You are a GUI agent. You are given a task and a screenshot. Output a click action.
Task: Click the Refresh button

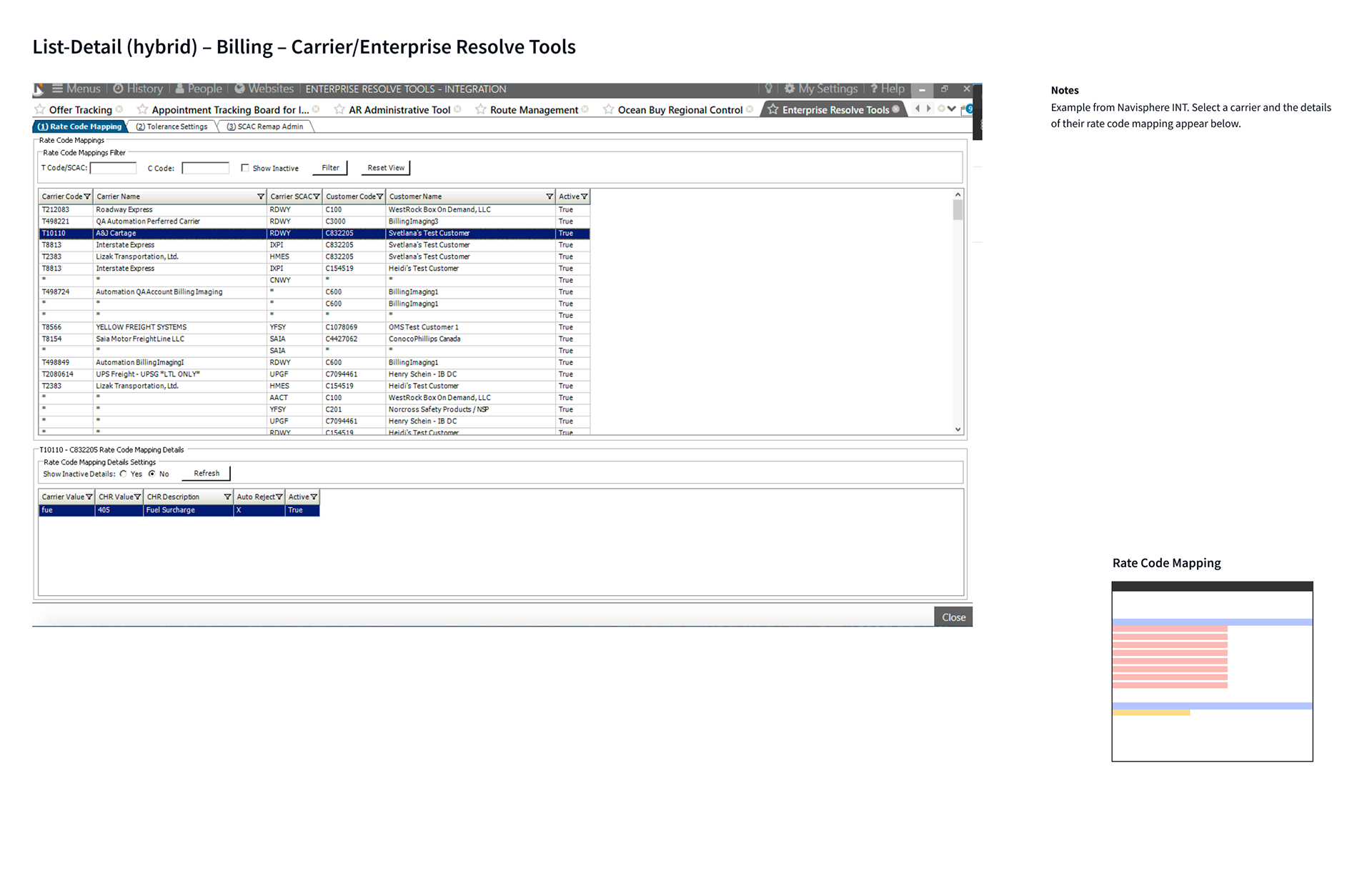click(207, 474)
